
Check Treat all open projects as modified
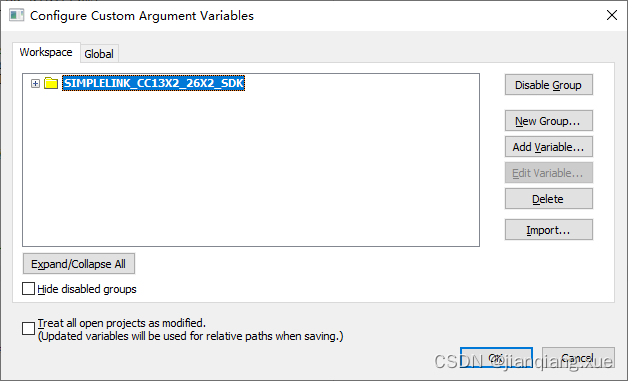(28, 329)
